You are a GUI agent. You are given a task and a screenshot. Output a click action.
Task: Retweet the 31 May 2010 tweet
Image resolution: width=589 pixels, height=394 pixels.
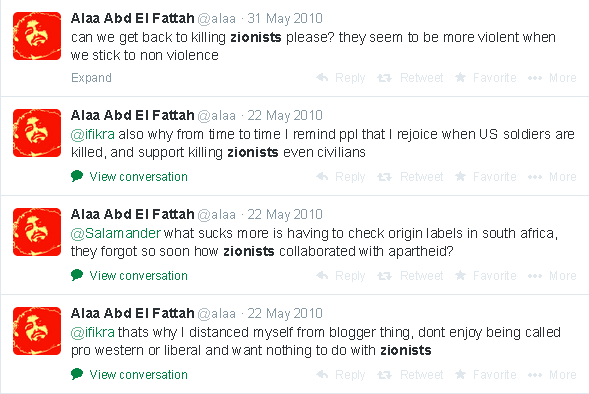410,78
